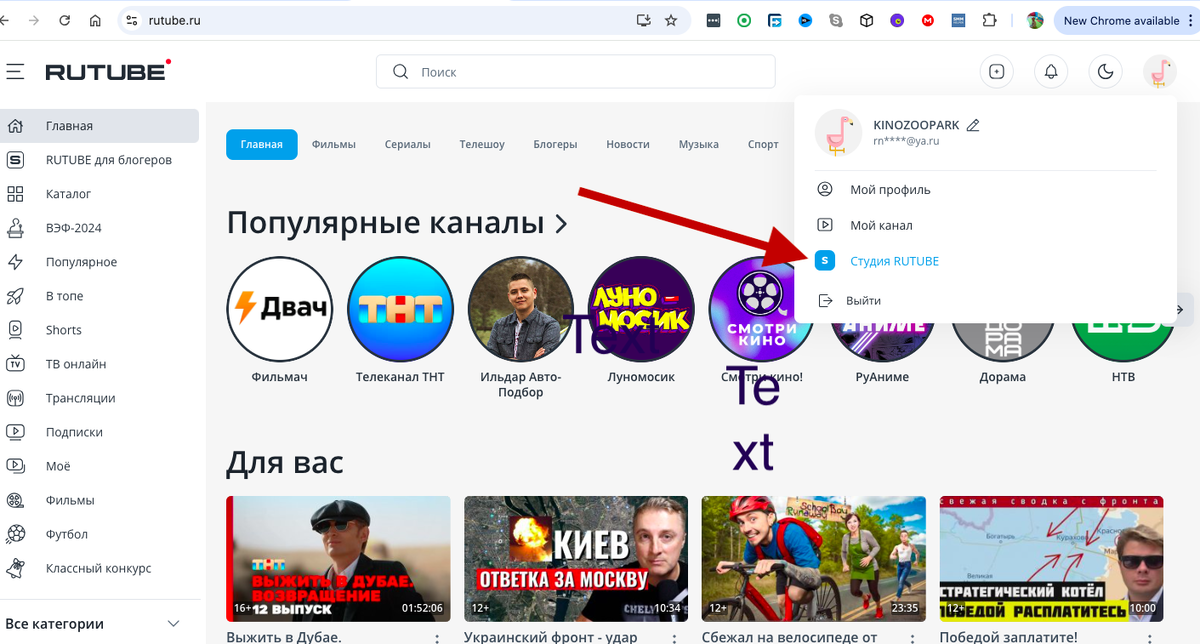Open options for Сбежал на велосипеде video
1200x644 pixels.
tap(914, 637)
